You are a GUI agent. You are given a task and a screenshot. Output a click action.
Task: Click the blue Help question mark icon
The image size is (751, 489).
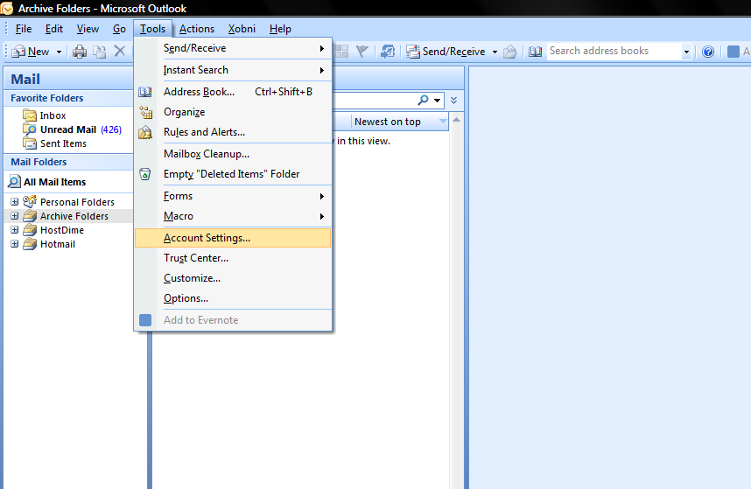pyautogui.click(x=708, y=51)
